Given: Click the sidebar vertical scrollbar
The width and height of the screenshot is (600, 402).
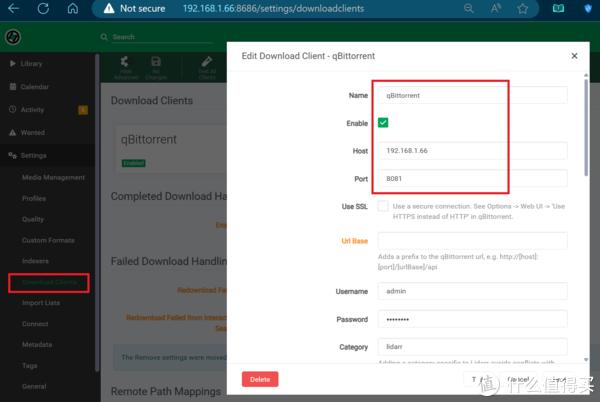Looking at the screenshot, I should point(97,212).
